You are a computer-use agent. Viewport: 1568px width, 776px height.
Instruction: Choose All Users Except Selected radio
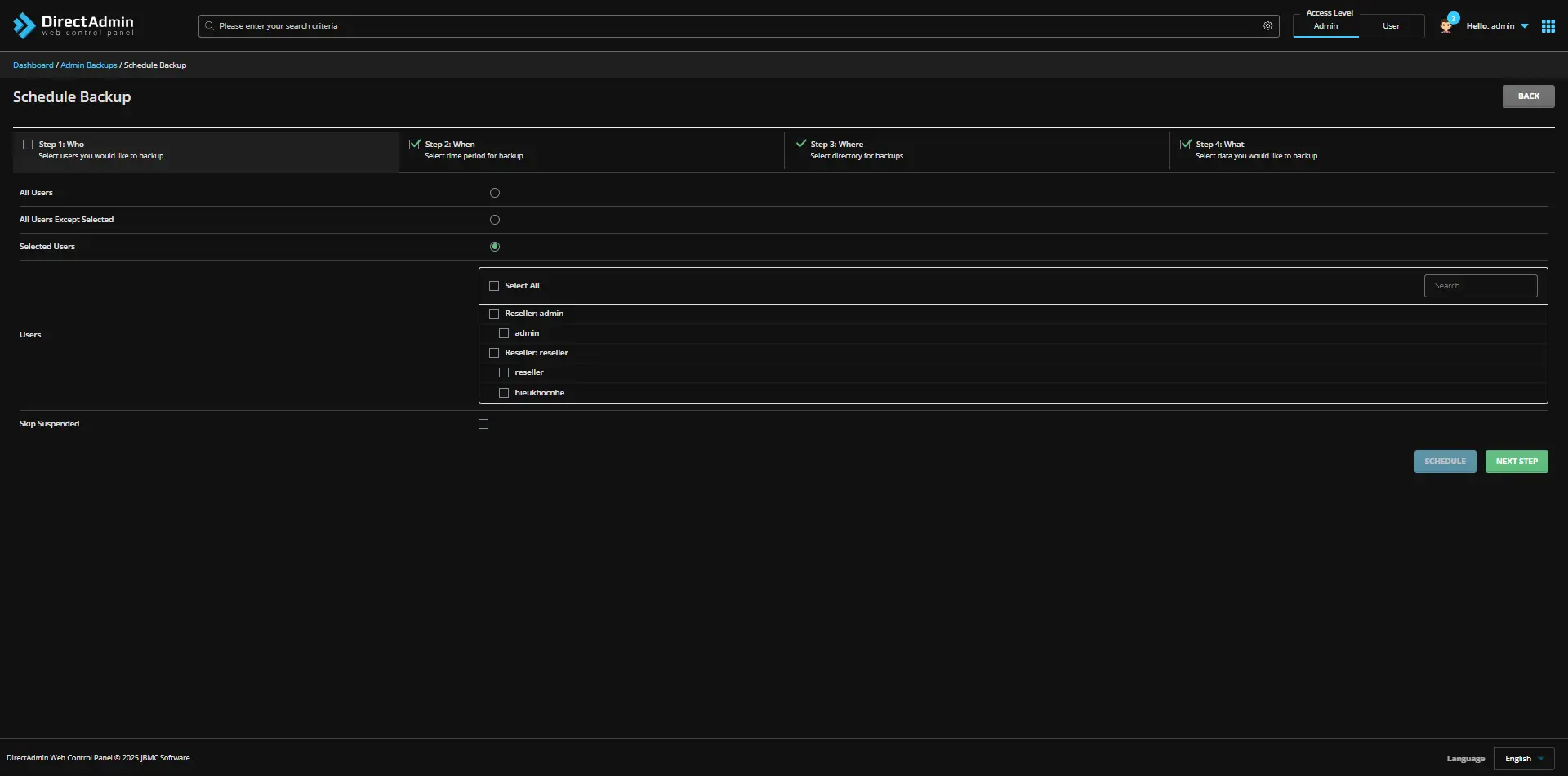click(495, 221)
